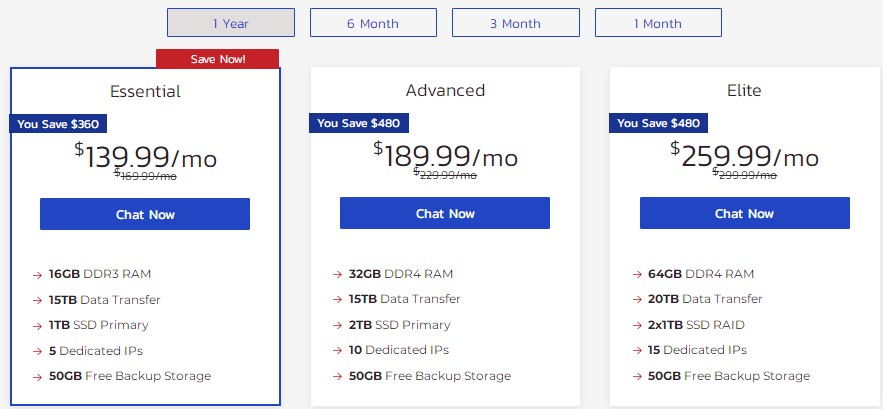Click Chat Now under Essential plan
This screenshot has width=883, height=409.
pos(145,214)
